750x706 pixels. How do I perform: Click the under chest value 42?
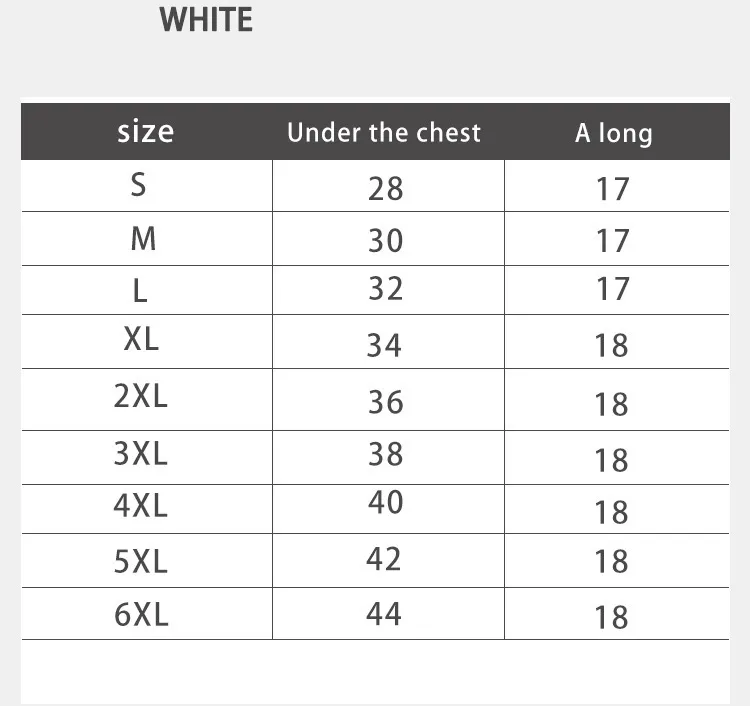384,559
